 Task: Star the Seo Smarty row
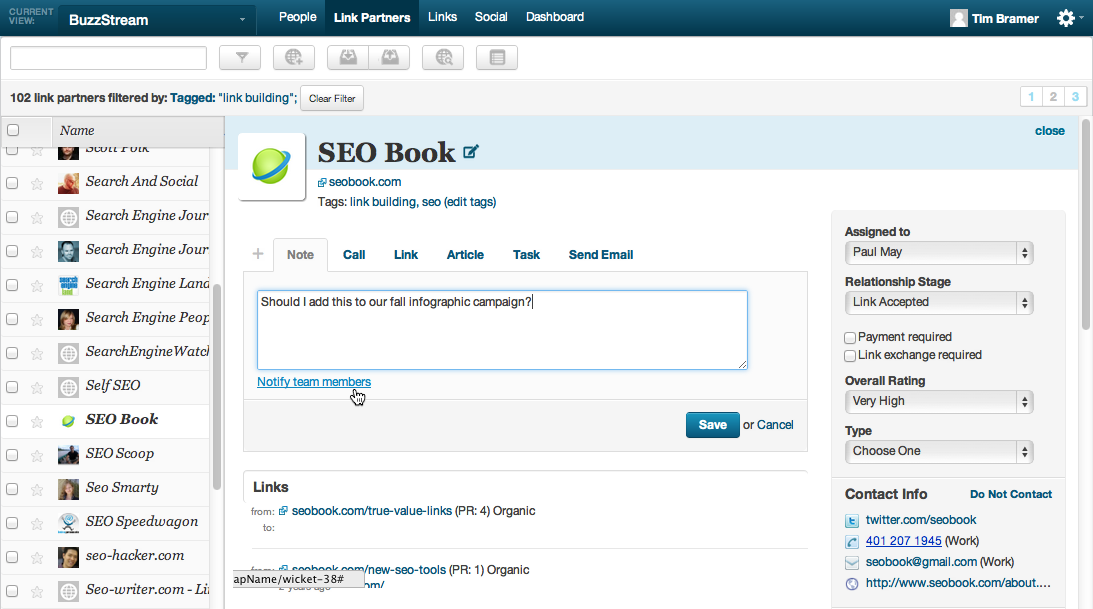point(37,490)
